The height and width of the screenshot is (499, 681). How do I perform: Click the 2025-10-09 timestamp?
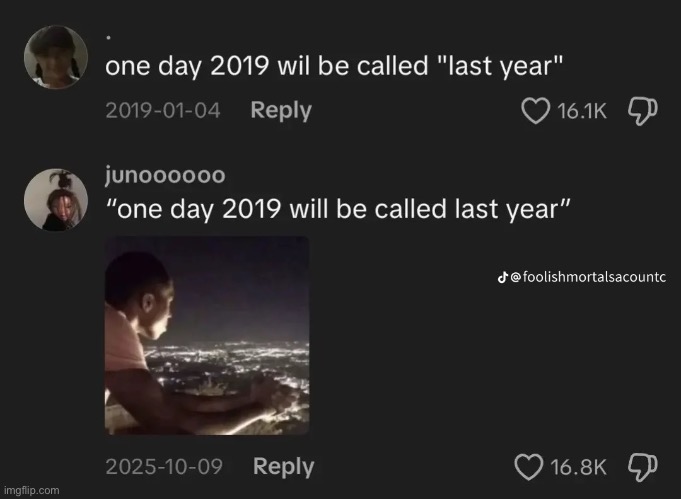[163, 466]
